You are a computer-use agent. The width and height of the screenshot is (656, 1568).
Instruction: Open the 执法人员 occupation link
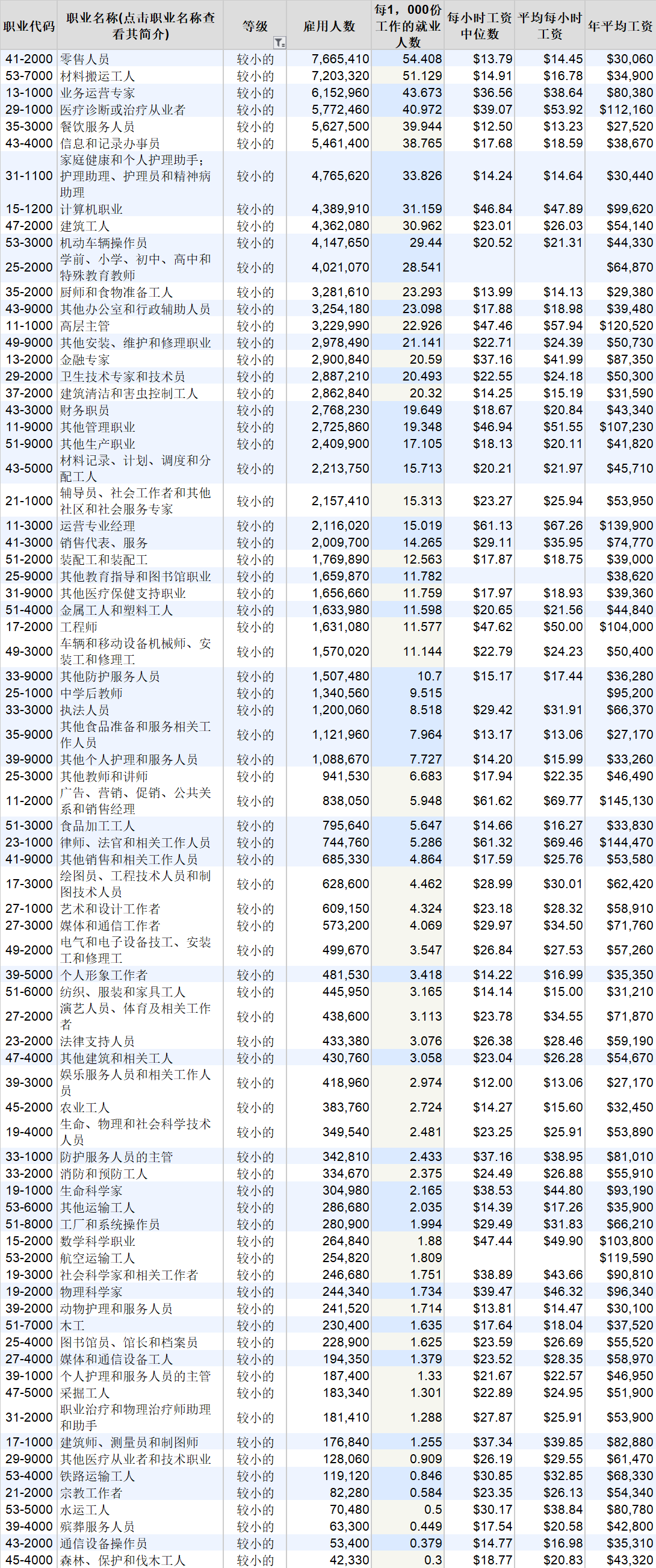[85, 710]
